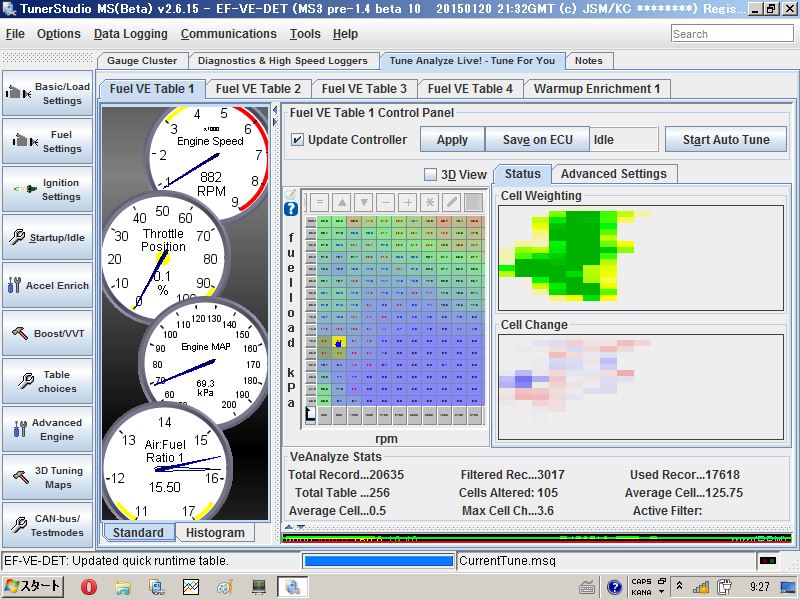Screen dimensions: 800x600
Task: Click the blue question mark help icon
Action: (291, 209)
